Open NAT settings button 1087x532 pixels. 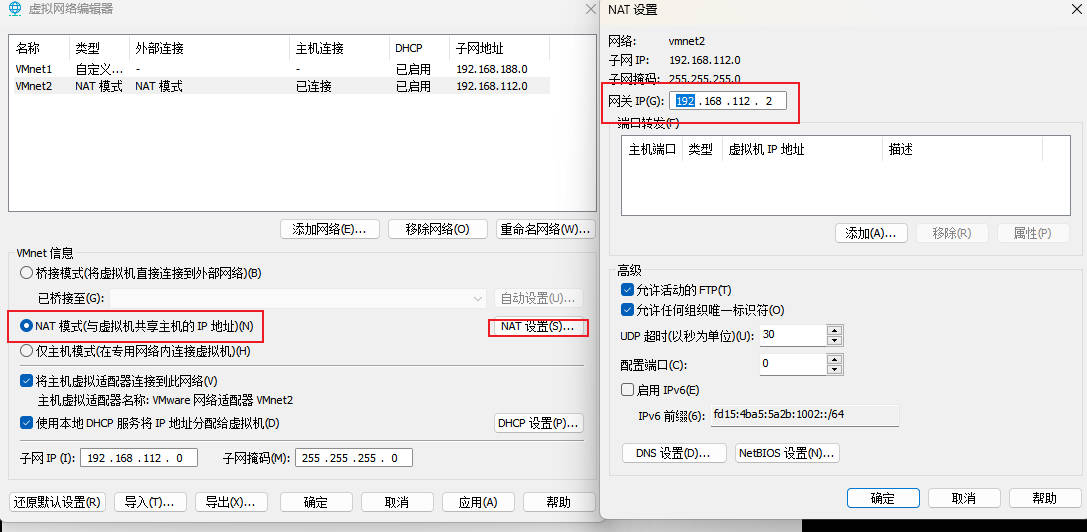pyautogui.click(x=538, y=327)
